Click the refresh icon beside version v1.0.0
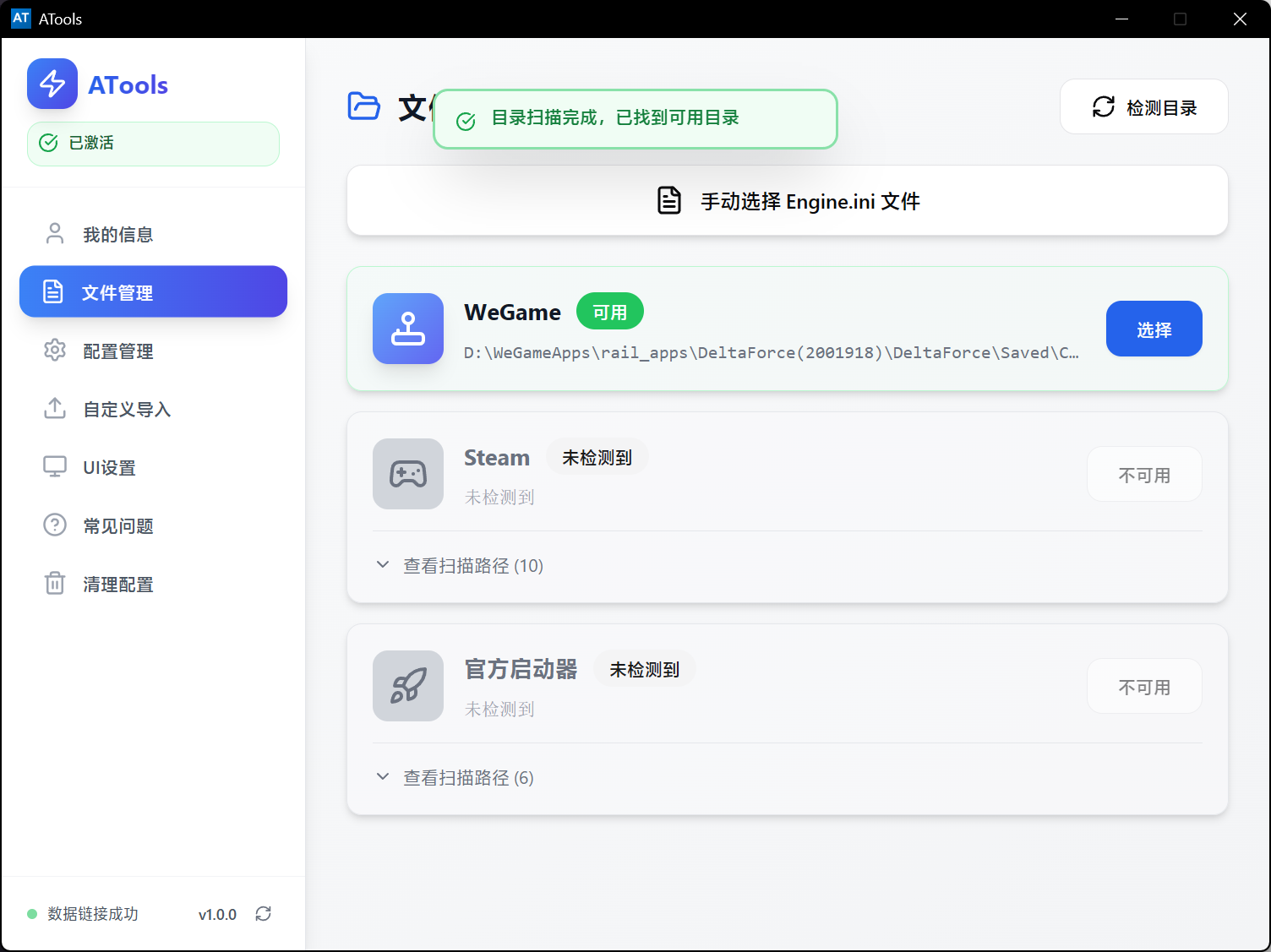This screenshot has width=1271, height=952. pos(264,914)
